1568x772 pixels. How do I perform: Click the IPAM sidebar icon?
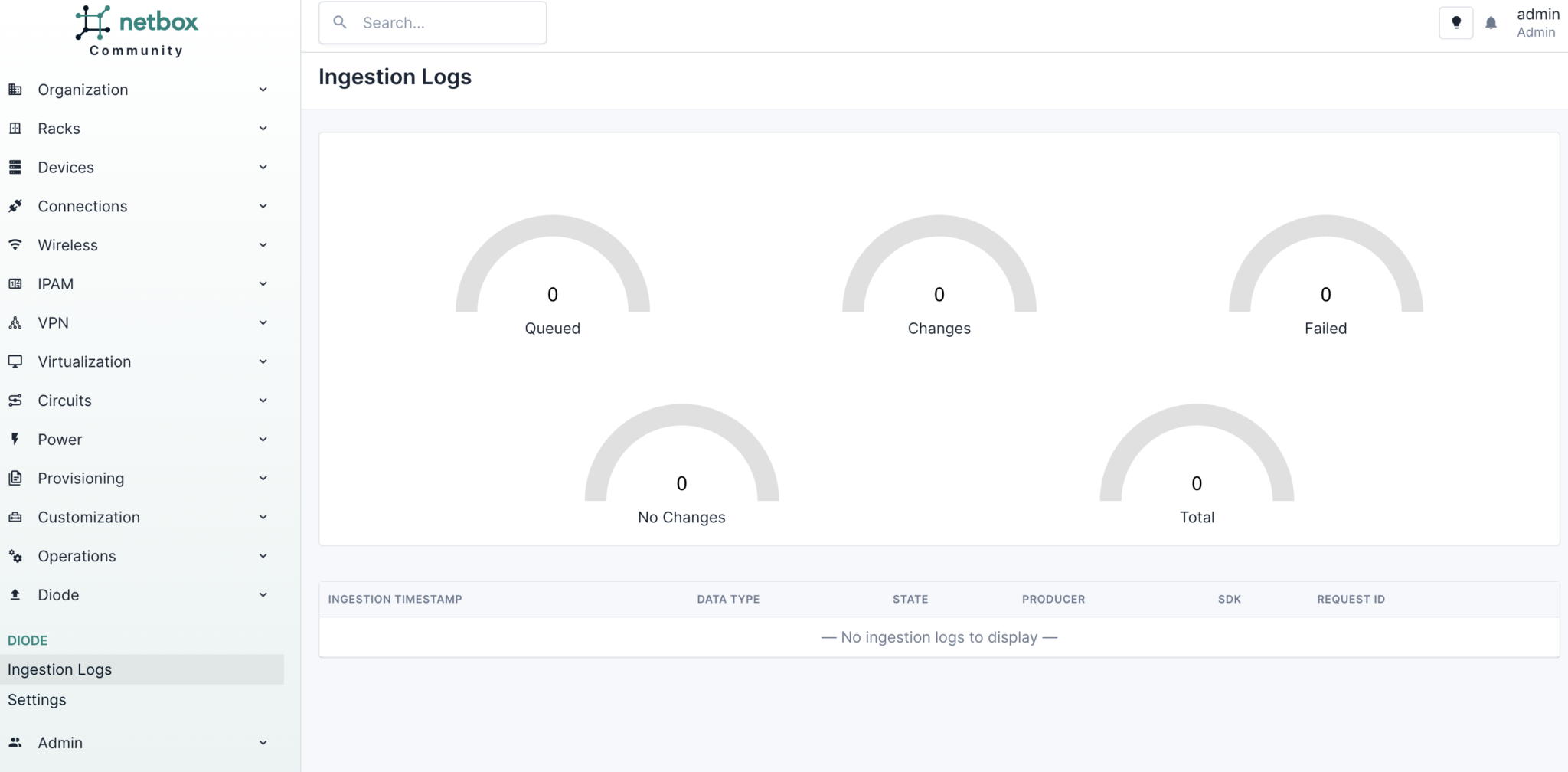pos(15,283)
